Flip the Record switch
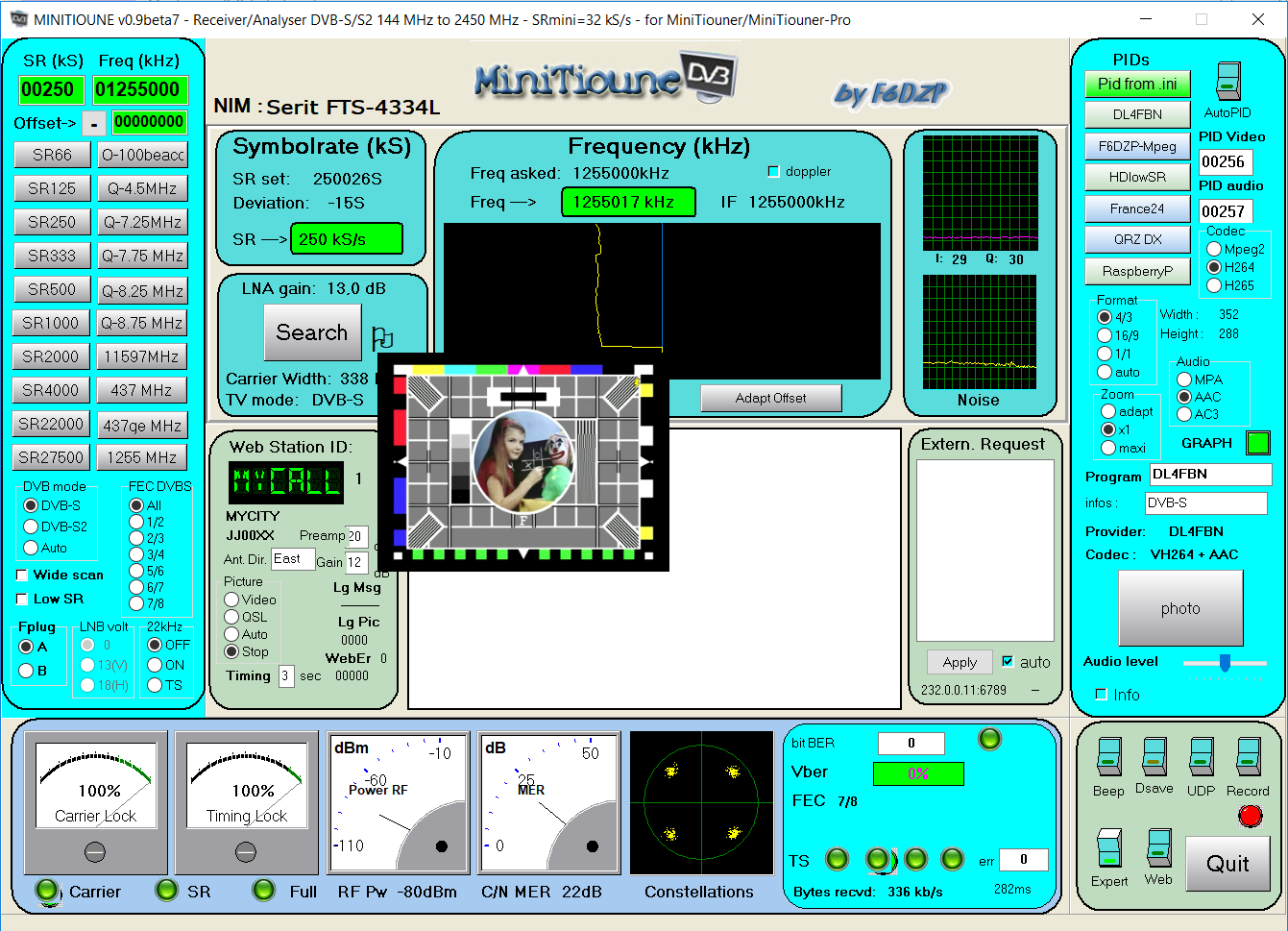This screenshot has width=1288, height=931. click(1248, 757)
